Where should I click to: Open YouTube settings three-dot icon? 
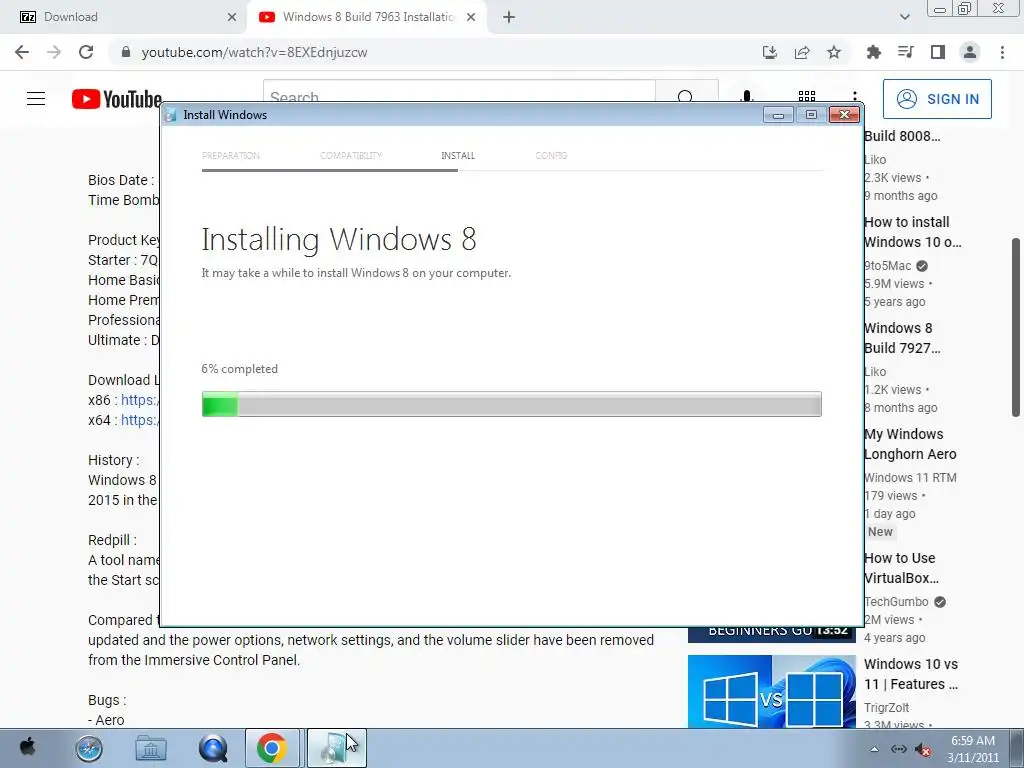click(x=854, y=96)
